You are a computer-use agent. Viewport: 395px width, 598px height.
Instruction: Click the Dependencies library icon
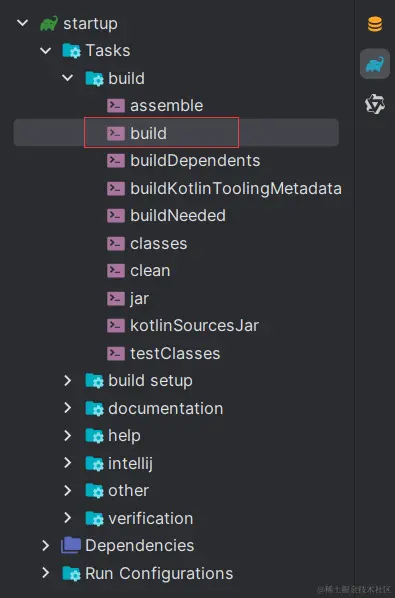tap(71, 545)
